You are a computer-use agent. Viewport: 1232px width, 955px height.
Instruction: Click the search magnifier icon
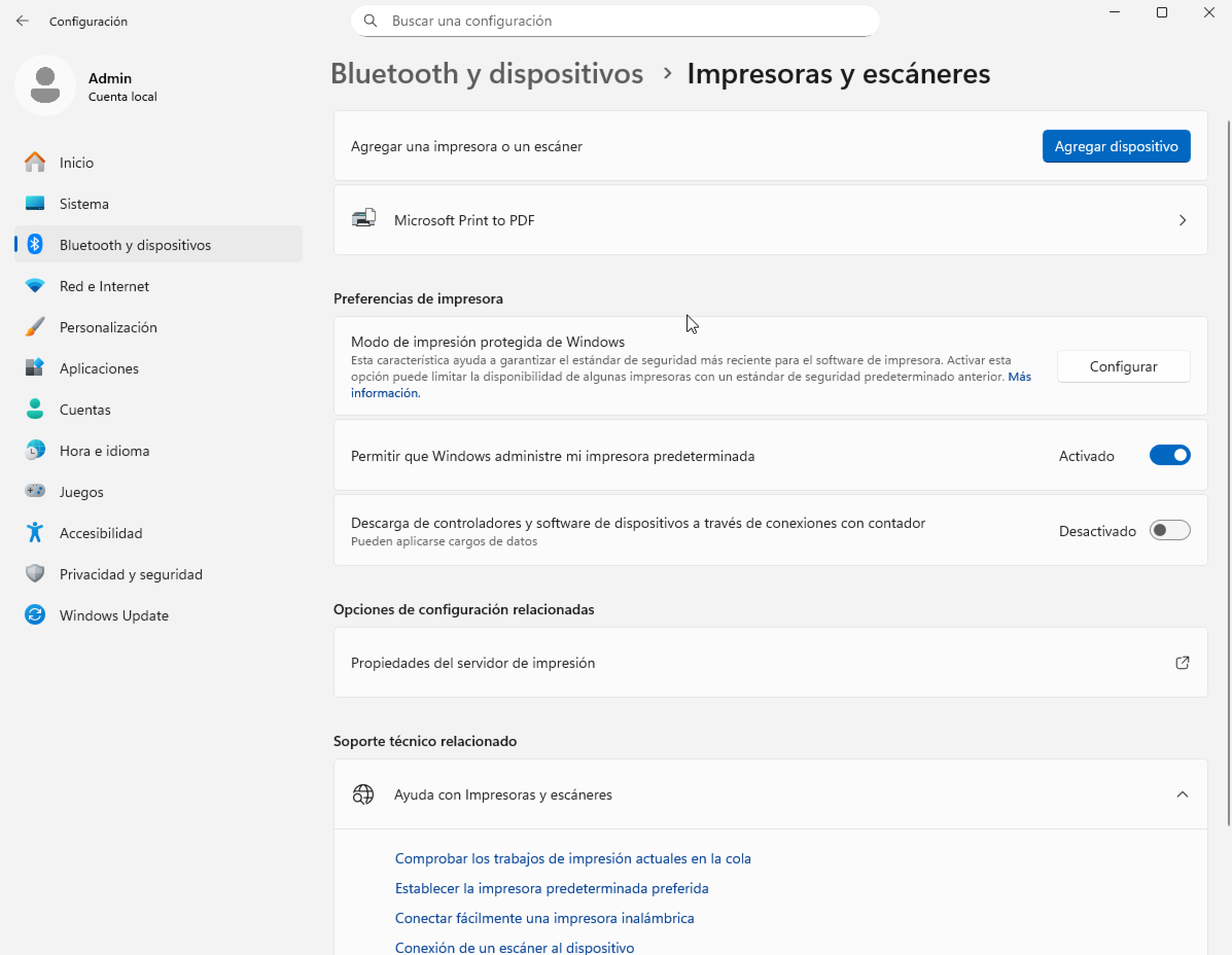tap(370, 21)
